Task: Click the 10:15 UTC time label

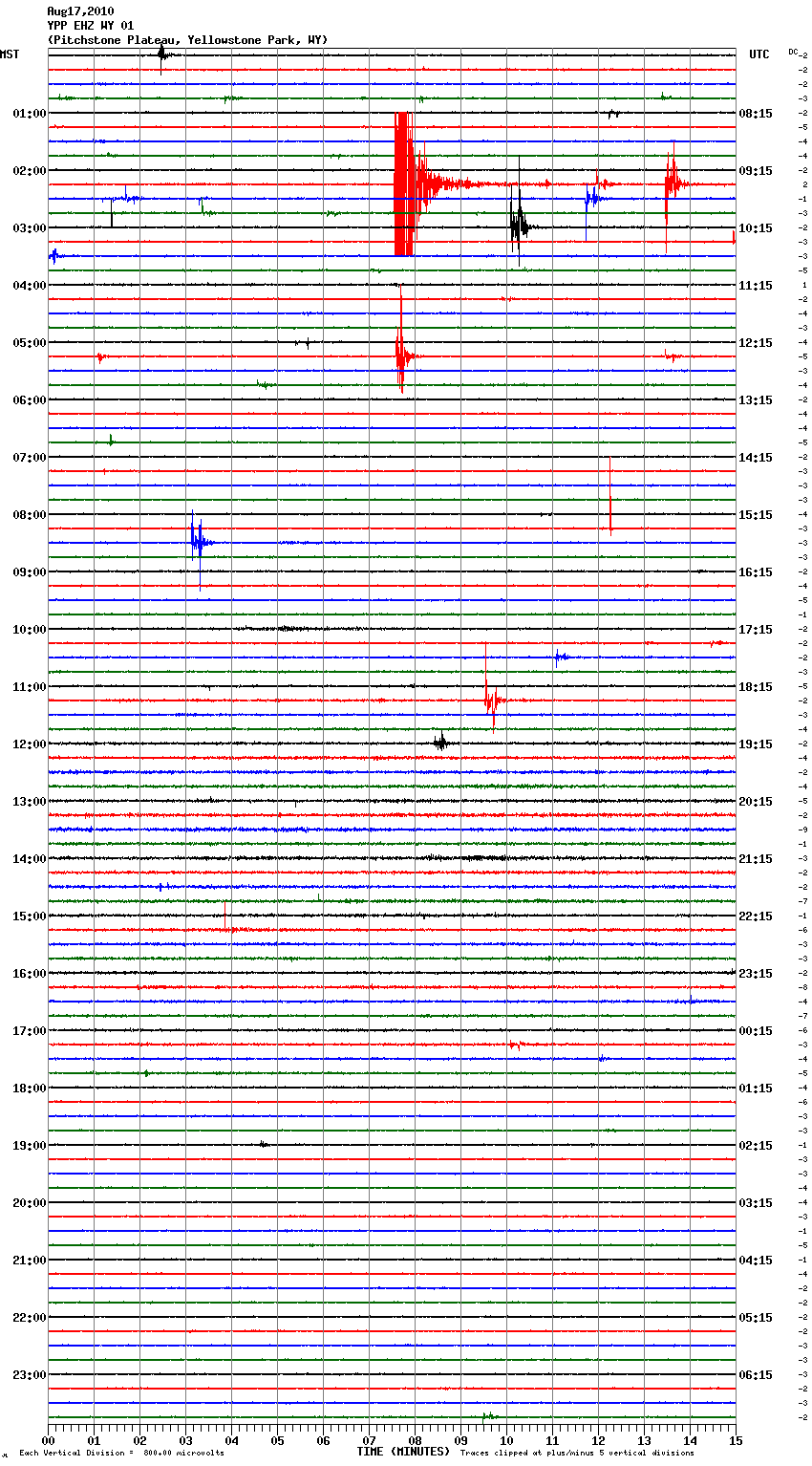Action: point(756,227)
